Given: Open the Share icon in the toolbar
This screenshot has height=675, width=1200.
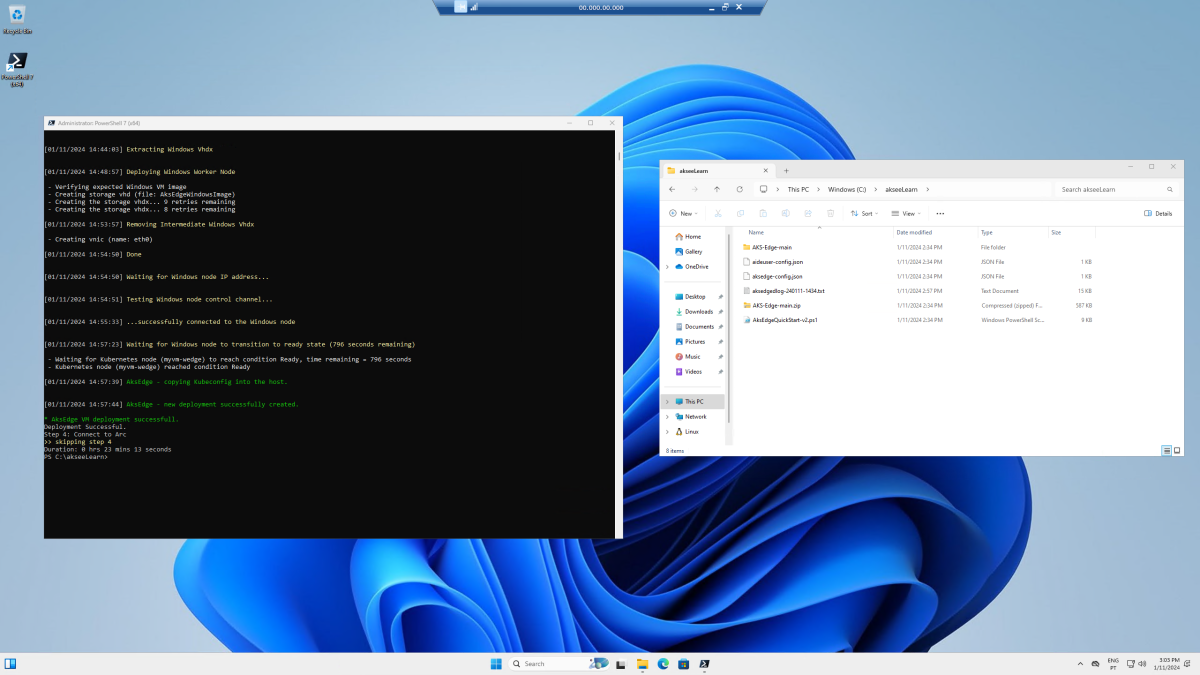Looking at the screenshot, I should click(808, 213).
